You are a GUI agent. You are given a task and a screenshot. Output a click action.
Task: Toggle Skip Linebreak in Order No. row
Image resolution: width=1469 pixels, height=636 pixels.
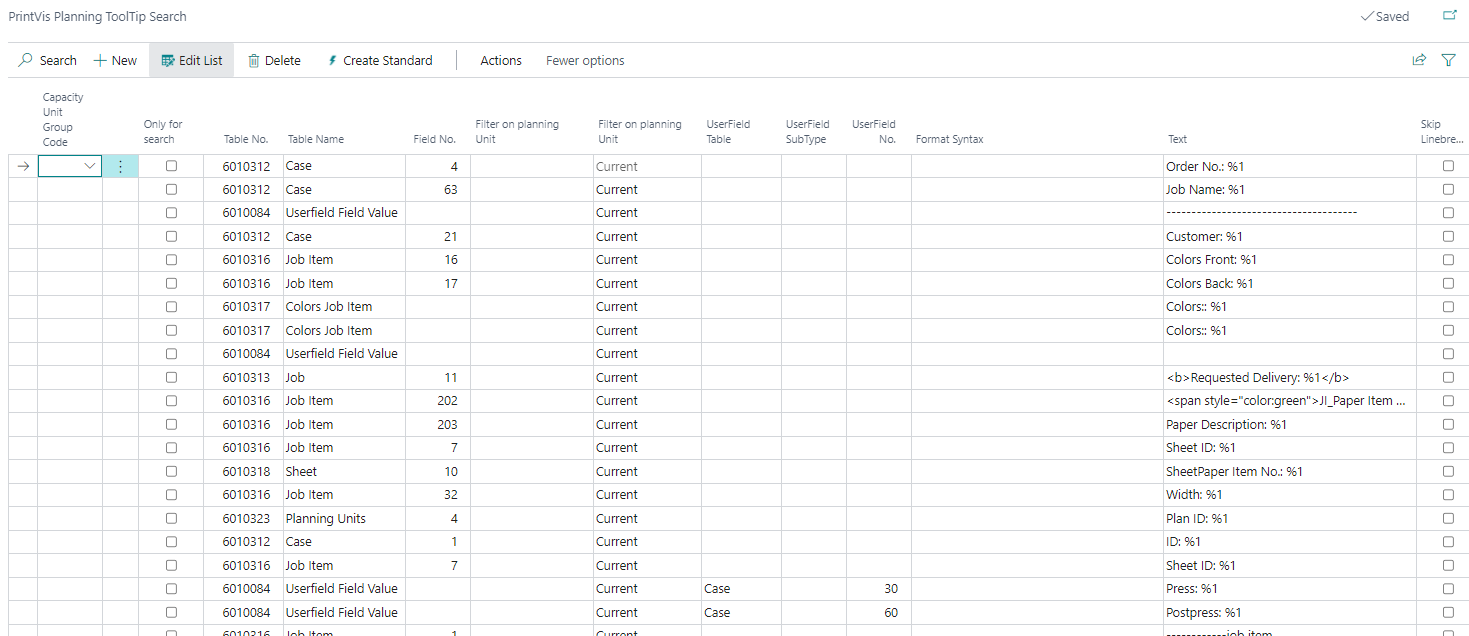1448,166
